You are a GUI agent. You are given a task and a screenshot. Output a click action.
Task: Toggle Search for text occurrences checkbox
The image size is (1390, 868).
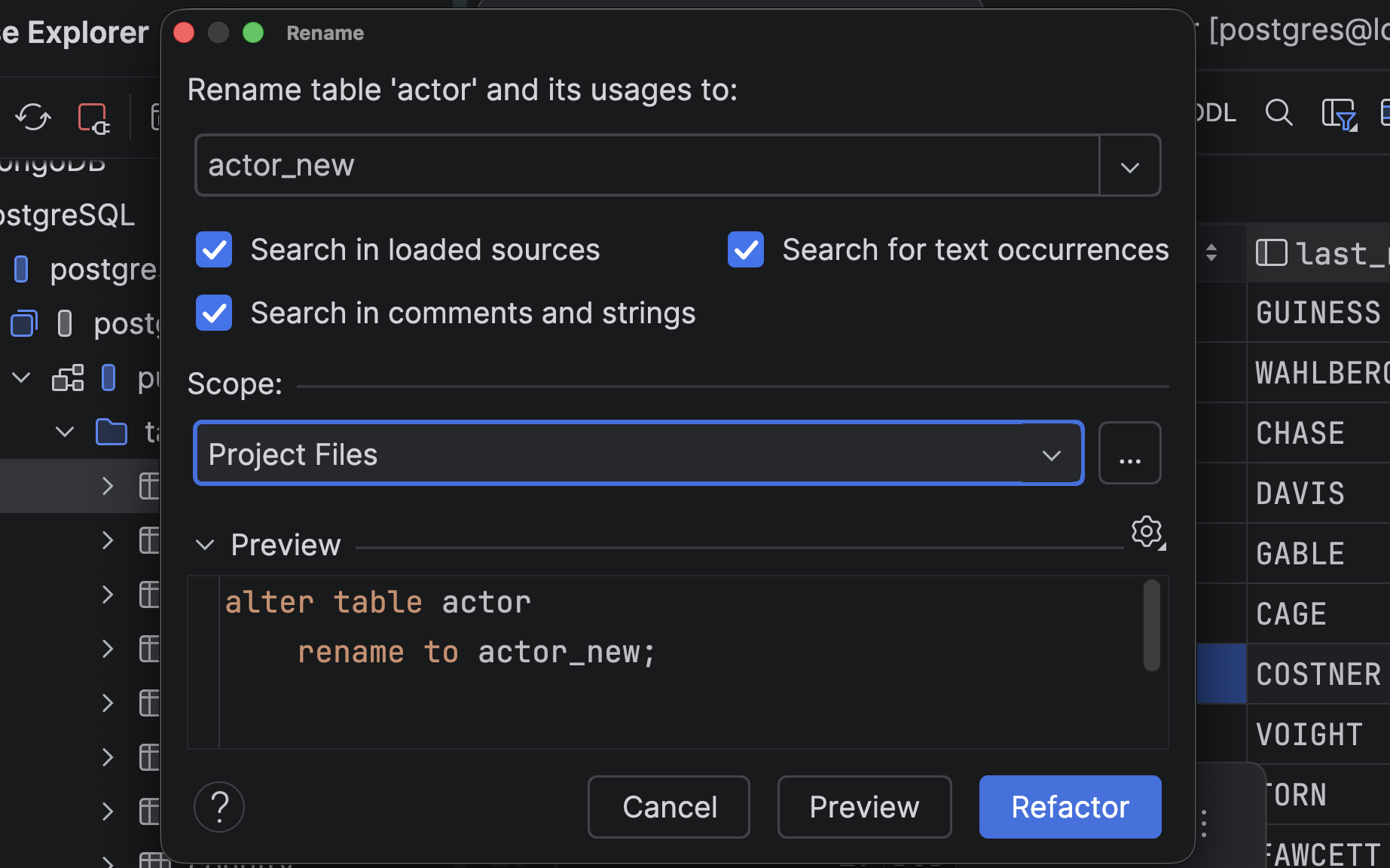tap(746, 249)
